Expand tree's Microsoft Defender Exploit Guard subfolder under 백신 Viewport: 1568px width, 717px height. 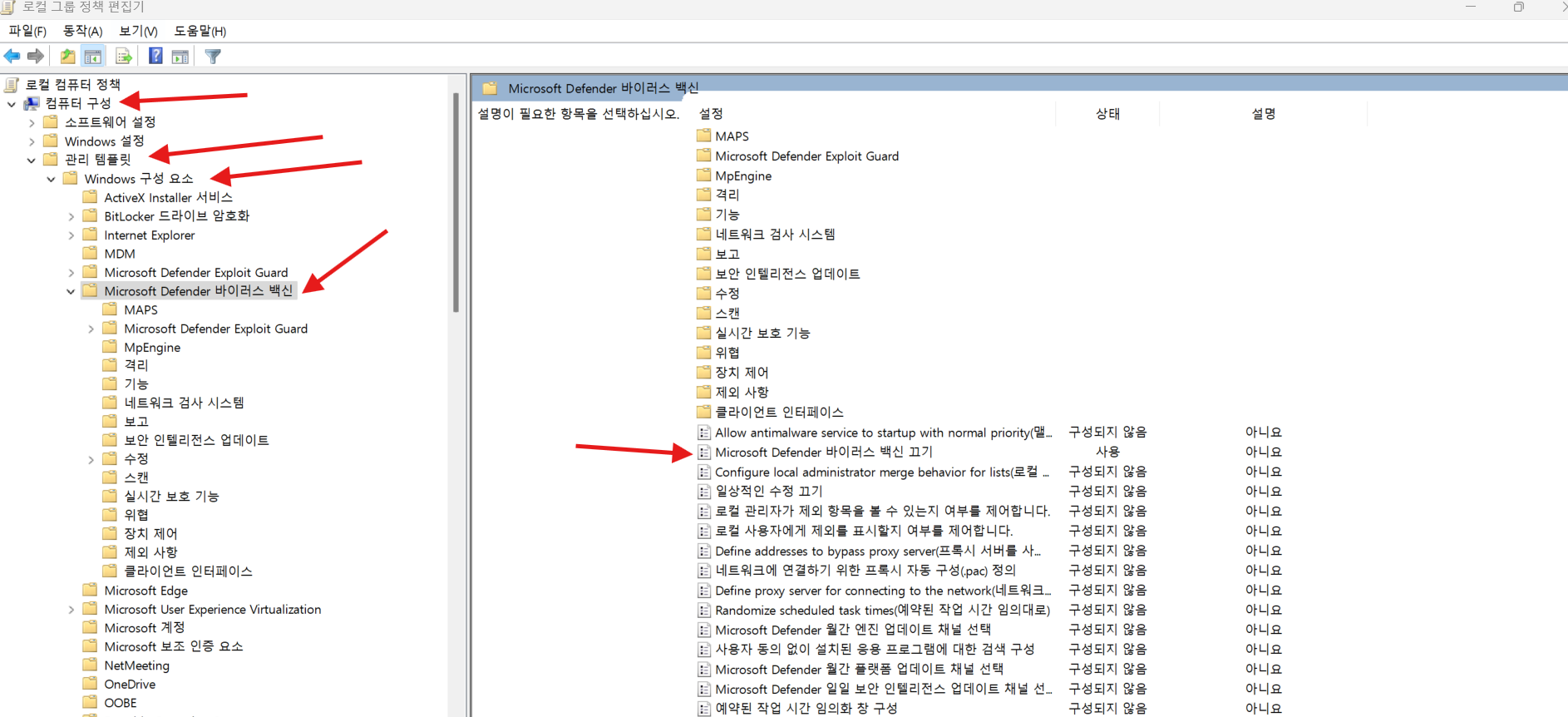tap(91, 329)
